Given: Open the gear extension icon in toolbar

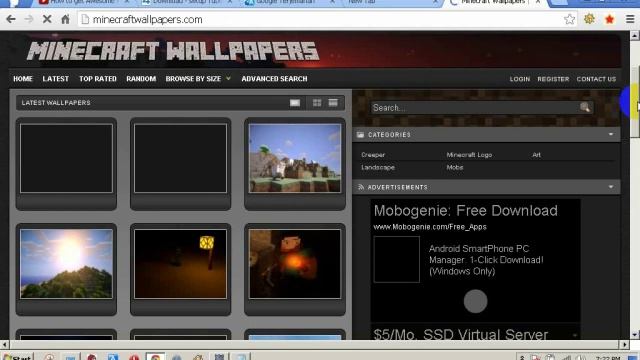Looking at the screenshot, I should (589, 19).
